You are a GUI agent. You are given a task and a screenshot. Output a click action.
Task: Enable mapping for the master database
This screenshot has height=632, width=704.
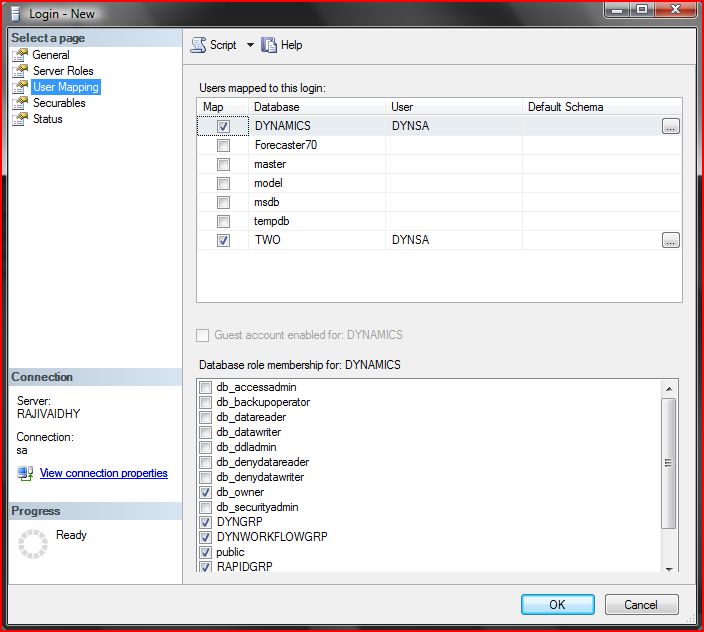223,164
